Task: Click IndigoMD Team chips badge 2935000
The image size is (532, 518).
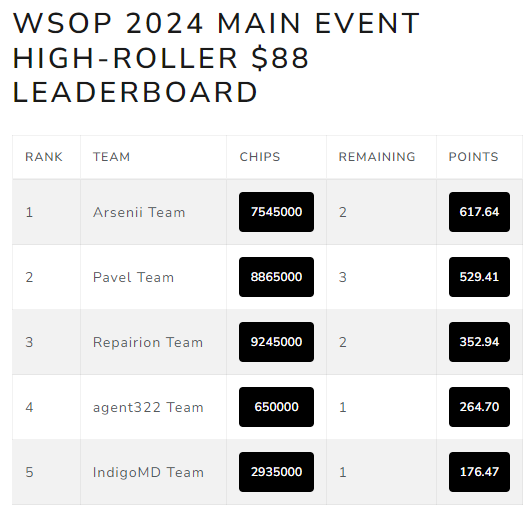Action: 276,472
